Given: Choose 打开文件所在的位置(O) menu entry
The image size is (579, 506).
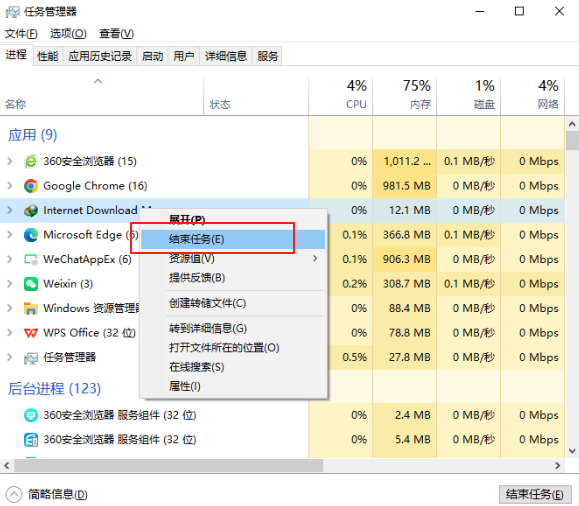Looking at the screenshot, I should coord(233,348).
